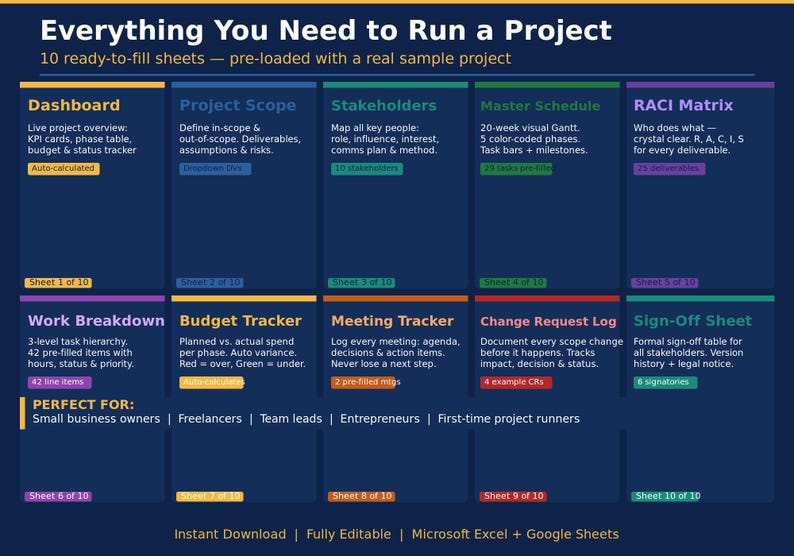Select the Auto-calculated badge under Dashboard
Viewport: 794px width, 556px height.
[x=63, y=169]
